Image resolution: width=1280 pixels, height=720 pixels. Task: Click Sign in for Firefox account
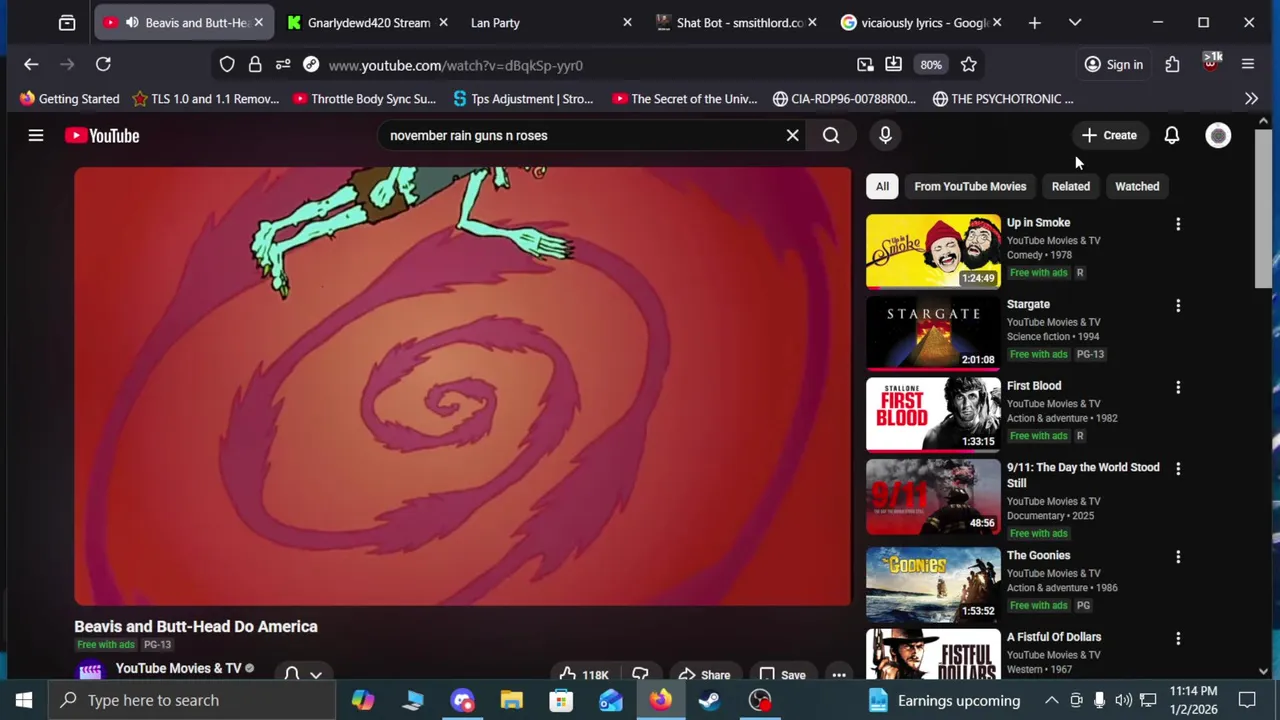[x=1114, y=64]
